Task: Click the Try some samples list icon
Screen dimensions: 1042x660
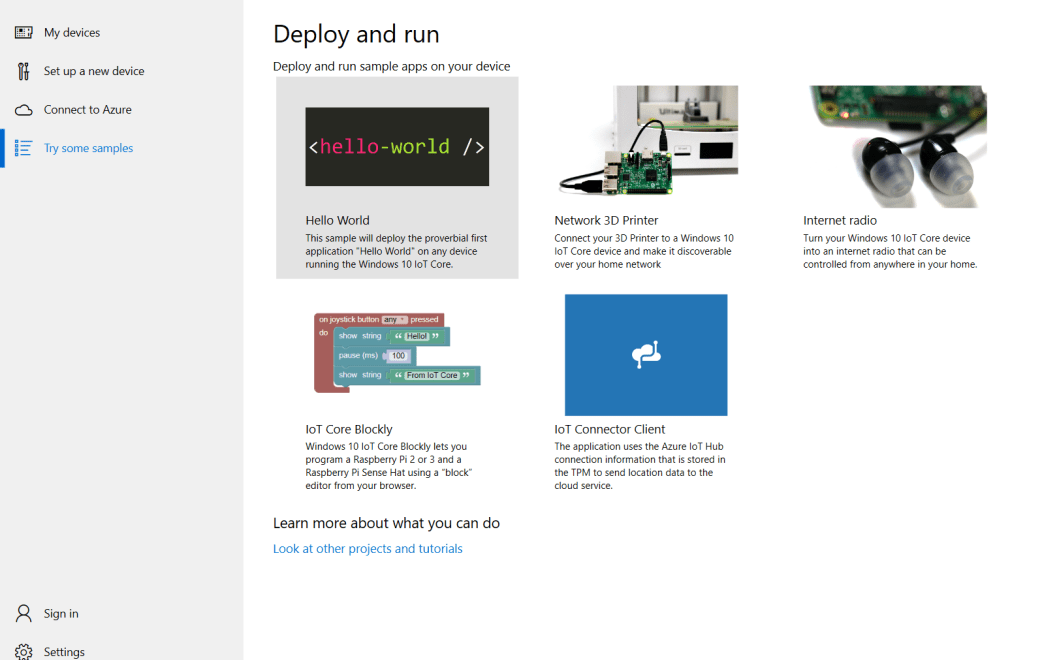Action: coord(22,147)
